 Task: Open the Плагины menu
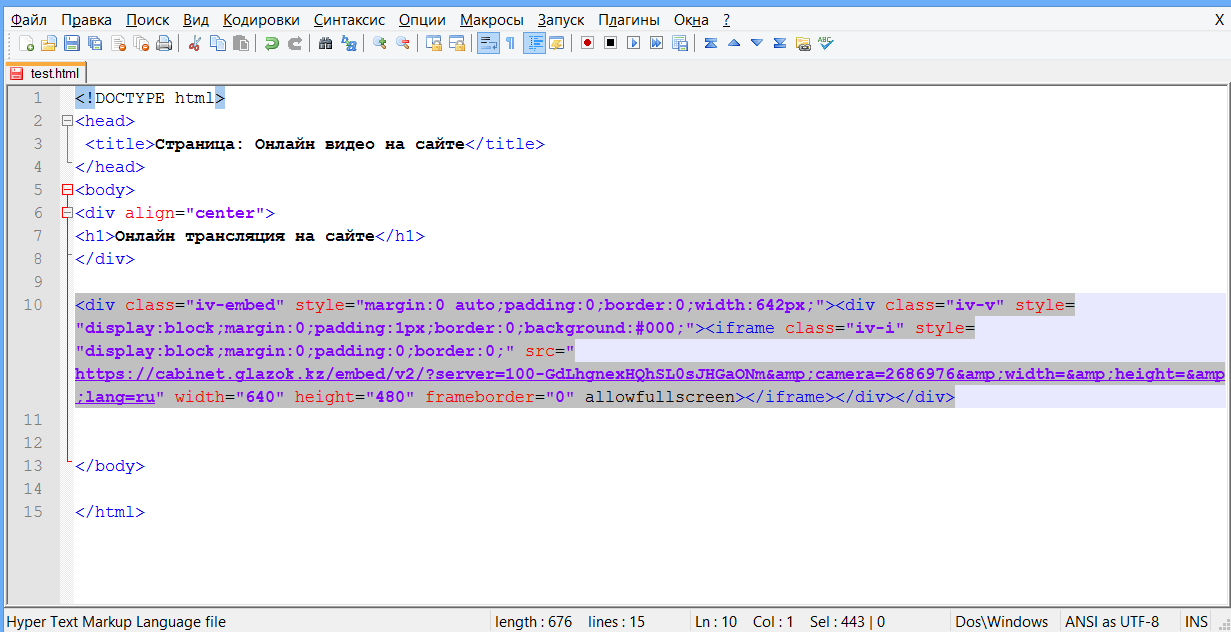pyautogui.click(x=628, y=20)
